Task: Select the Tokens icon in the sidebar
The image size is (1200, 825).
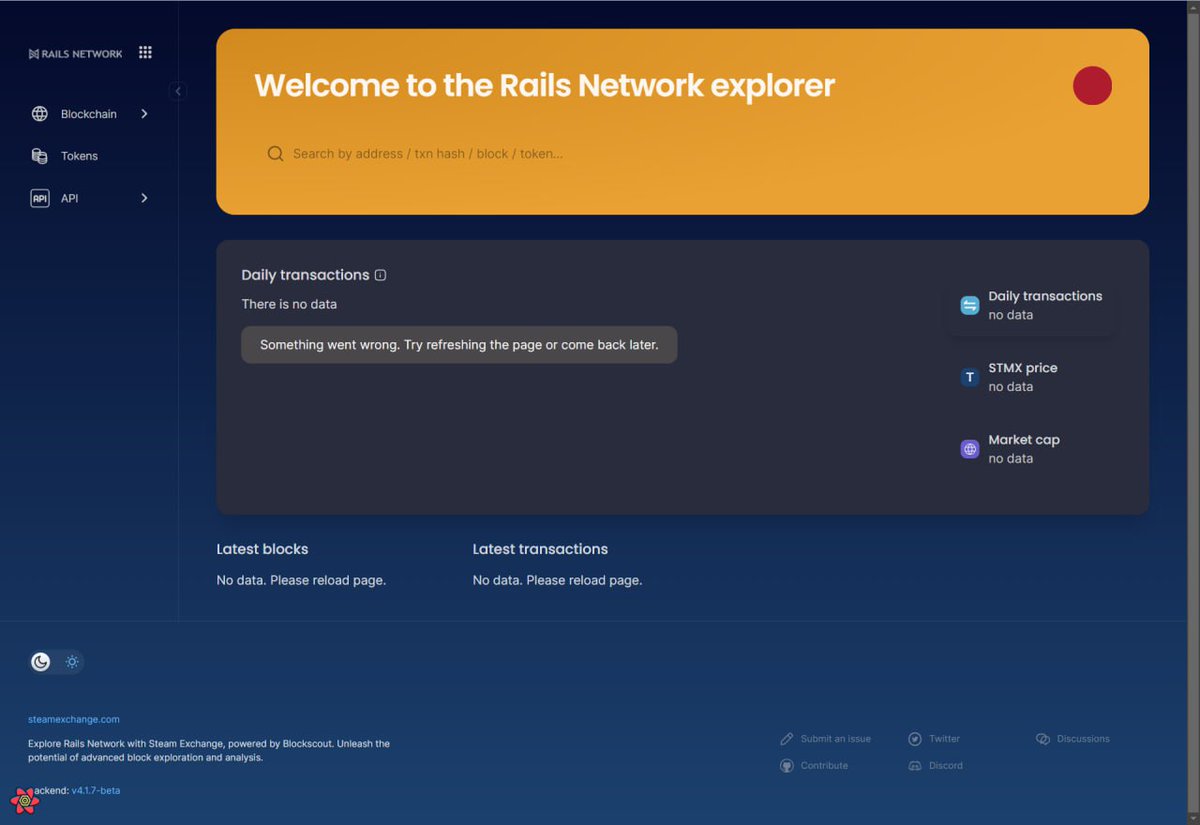Action: click(x=40, y=156)
